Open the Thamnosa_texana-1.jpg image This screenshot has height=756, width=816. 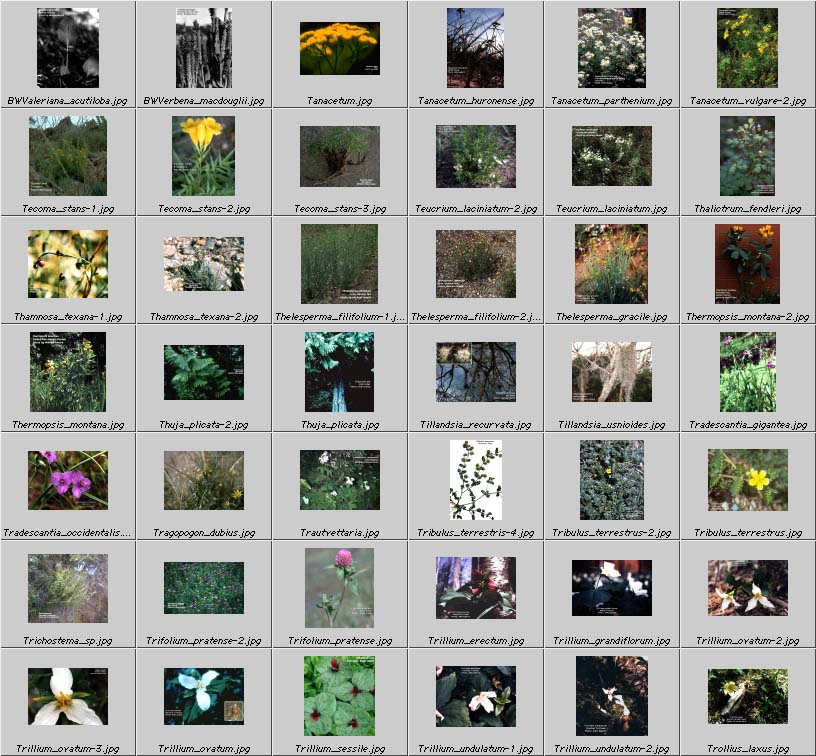click(x=68, y=264)
